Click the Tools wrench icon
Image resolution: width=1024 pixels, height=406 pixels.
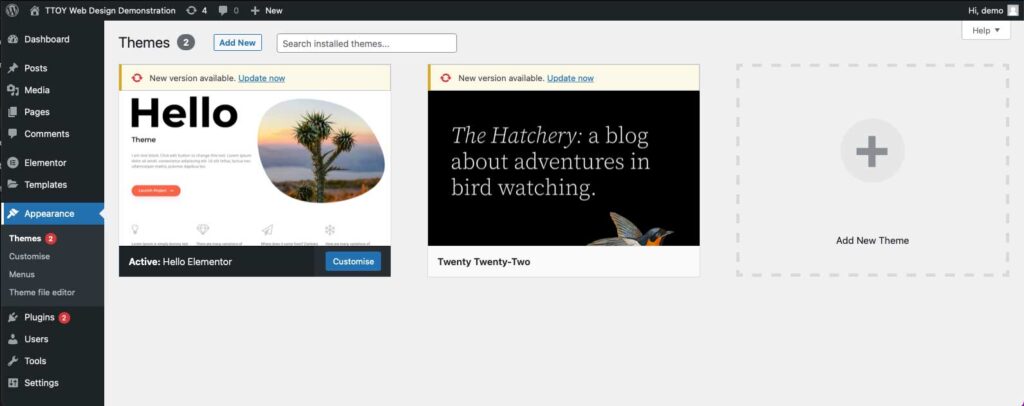point(12,361)
